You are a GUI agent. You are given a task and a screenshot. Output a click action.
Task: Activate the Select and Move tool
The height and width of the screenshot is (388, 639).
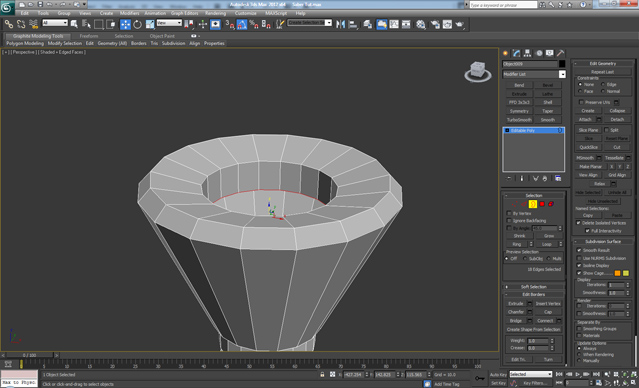click(x=126, y=24)
